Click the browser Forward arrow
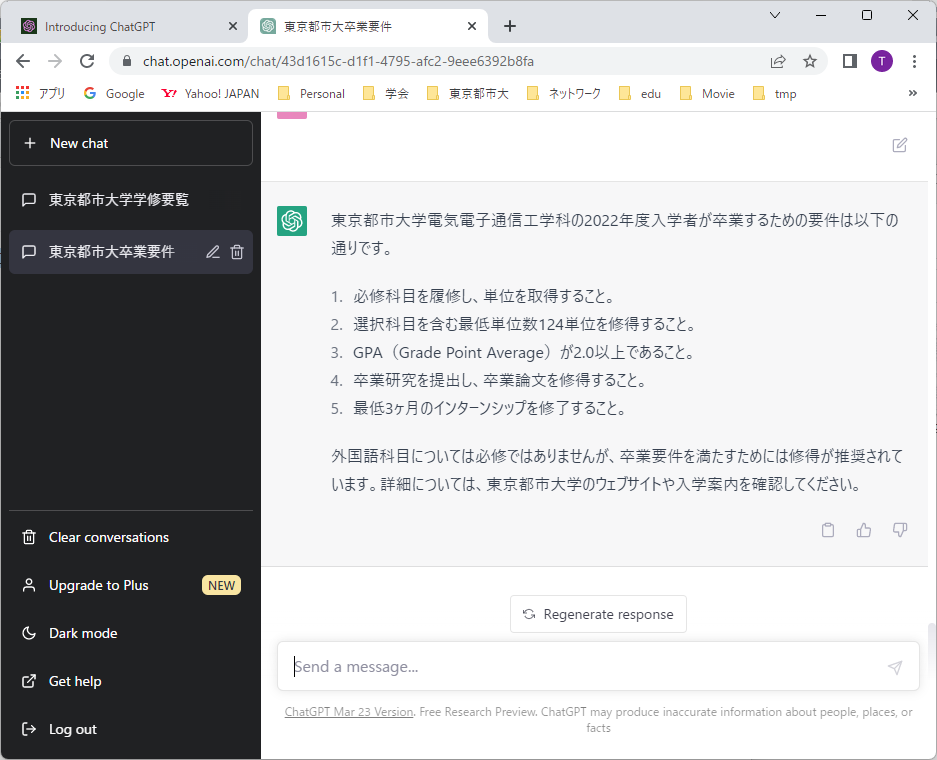 [x=55, y=61]
